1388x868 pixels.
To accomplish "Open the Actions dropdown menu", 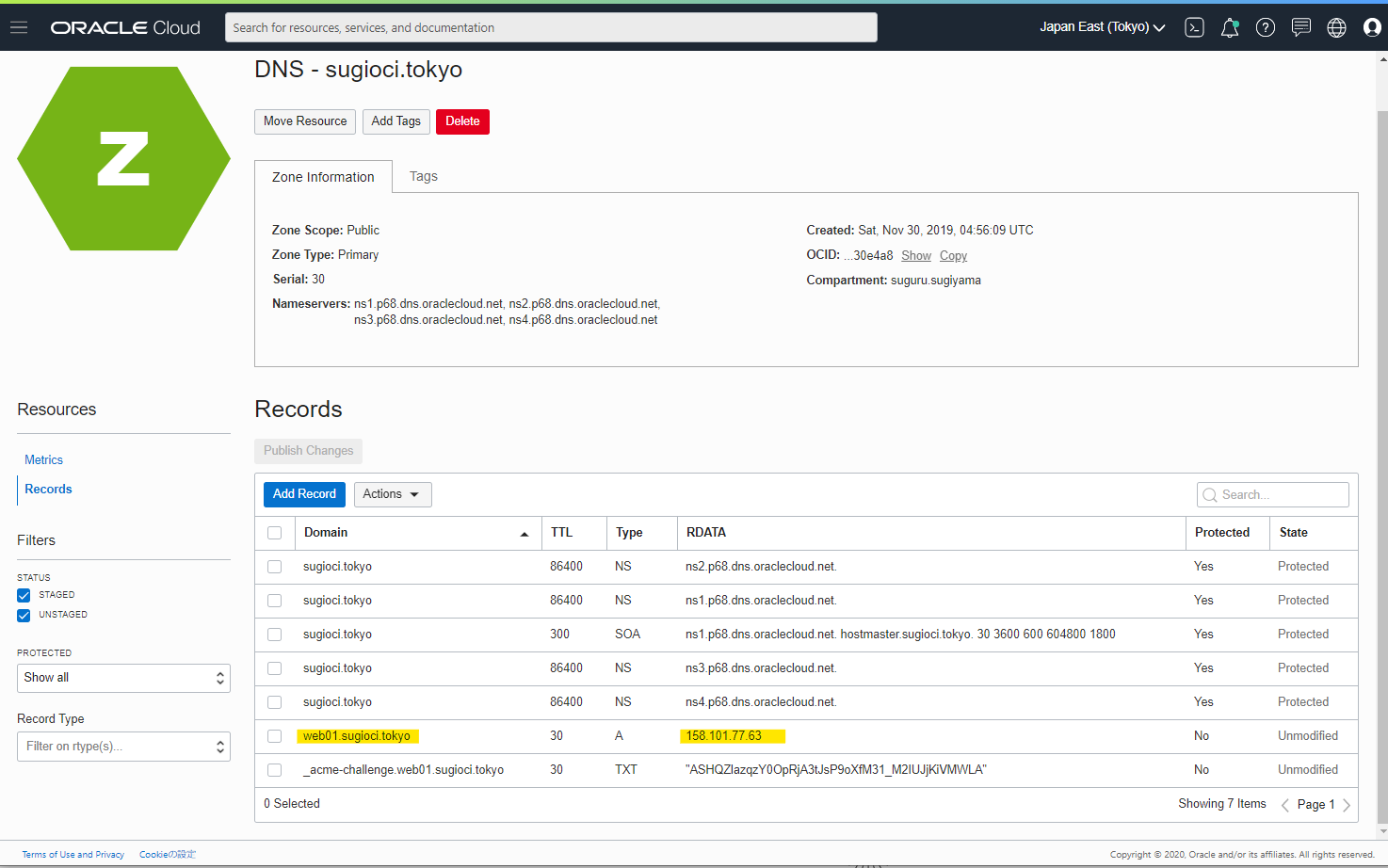I will [393, 494].
